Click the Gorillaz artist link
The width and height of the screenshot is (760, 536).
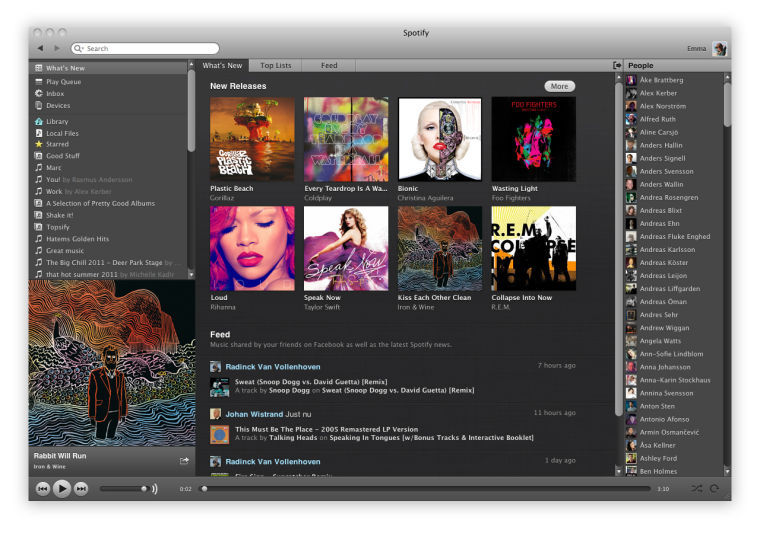(x=222, y=198)
